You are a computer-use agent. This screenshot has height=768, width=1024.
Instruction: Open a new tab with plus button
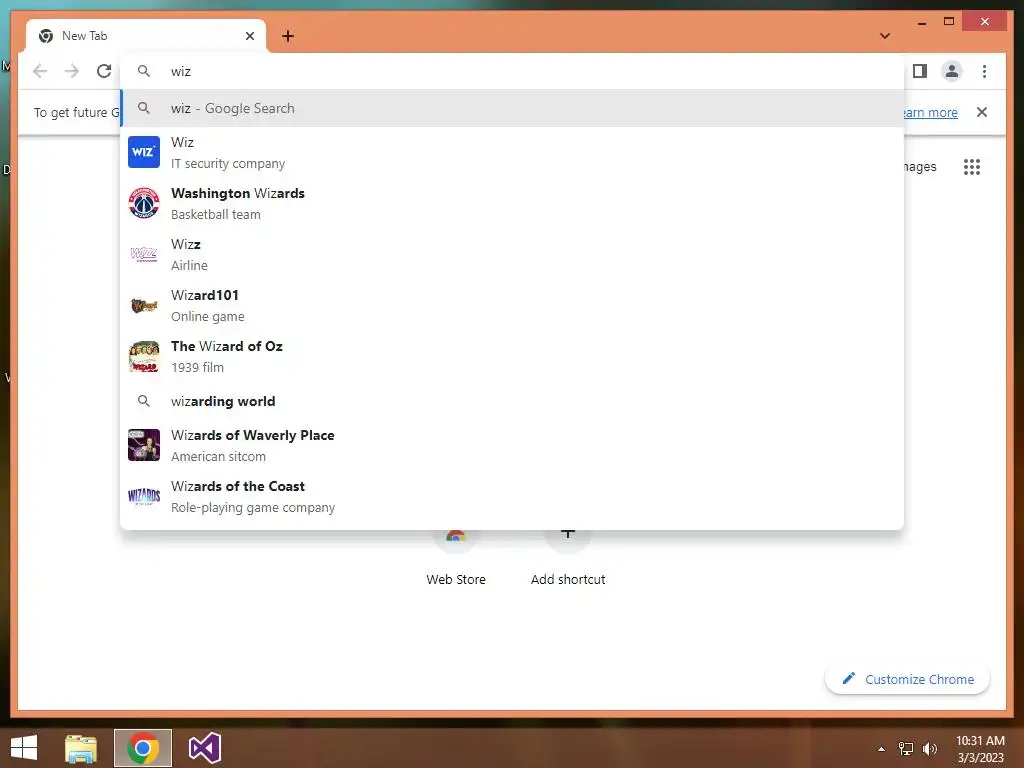[x=288, y=36]
